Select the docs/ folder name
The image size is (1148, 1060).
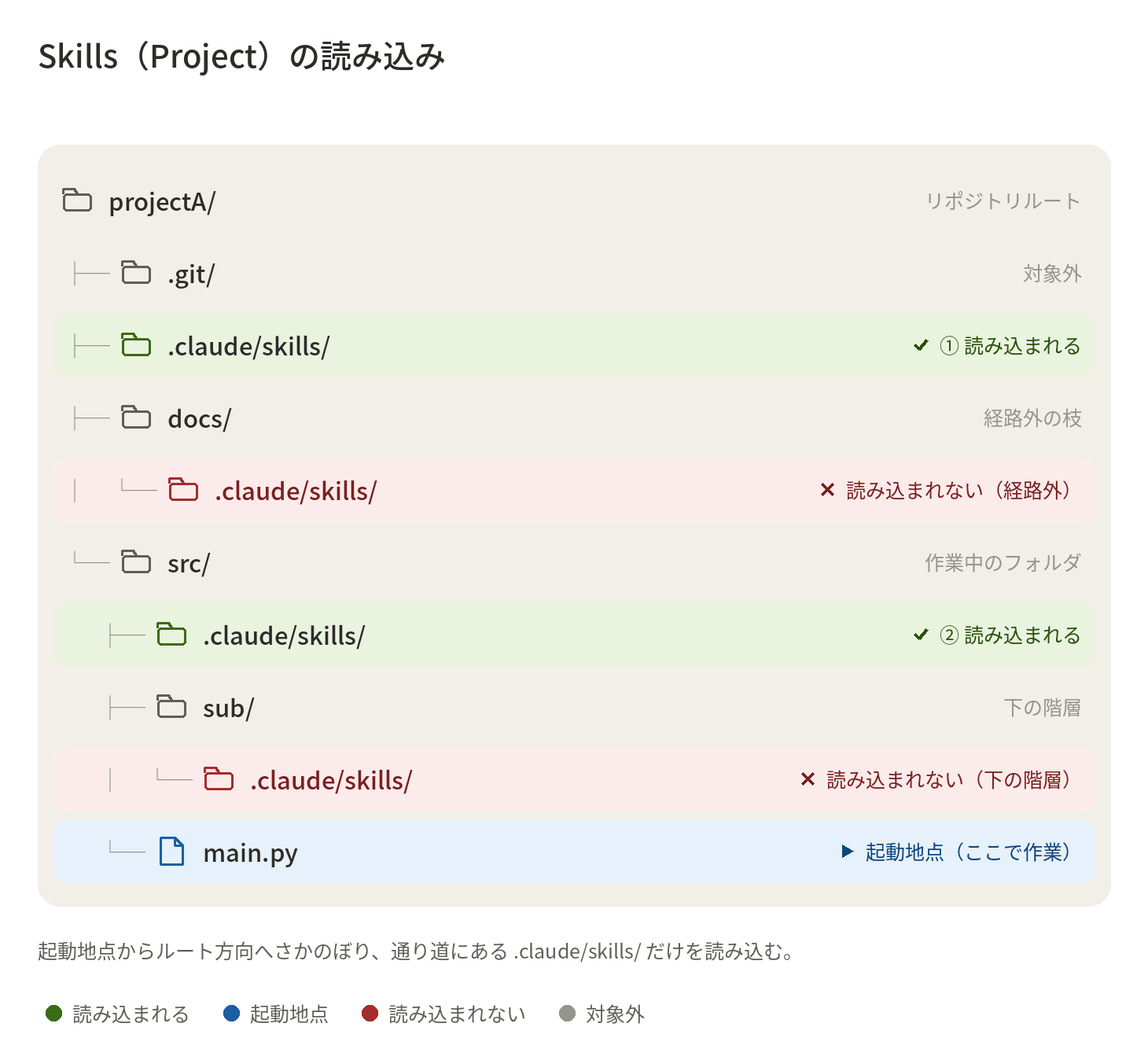(x=200, y=418)
